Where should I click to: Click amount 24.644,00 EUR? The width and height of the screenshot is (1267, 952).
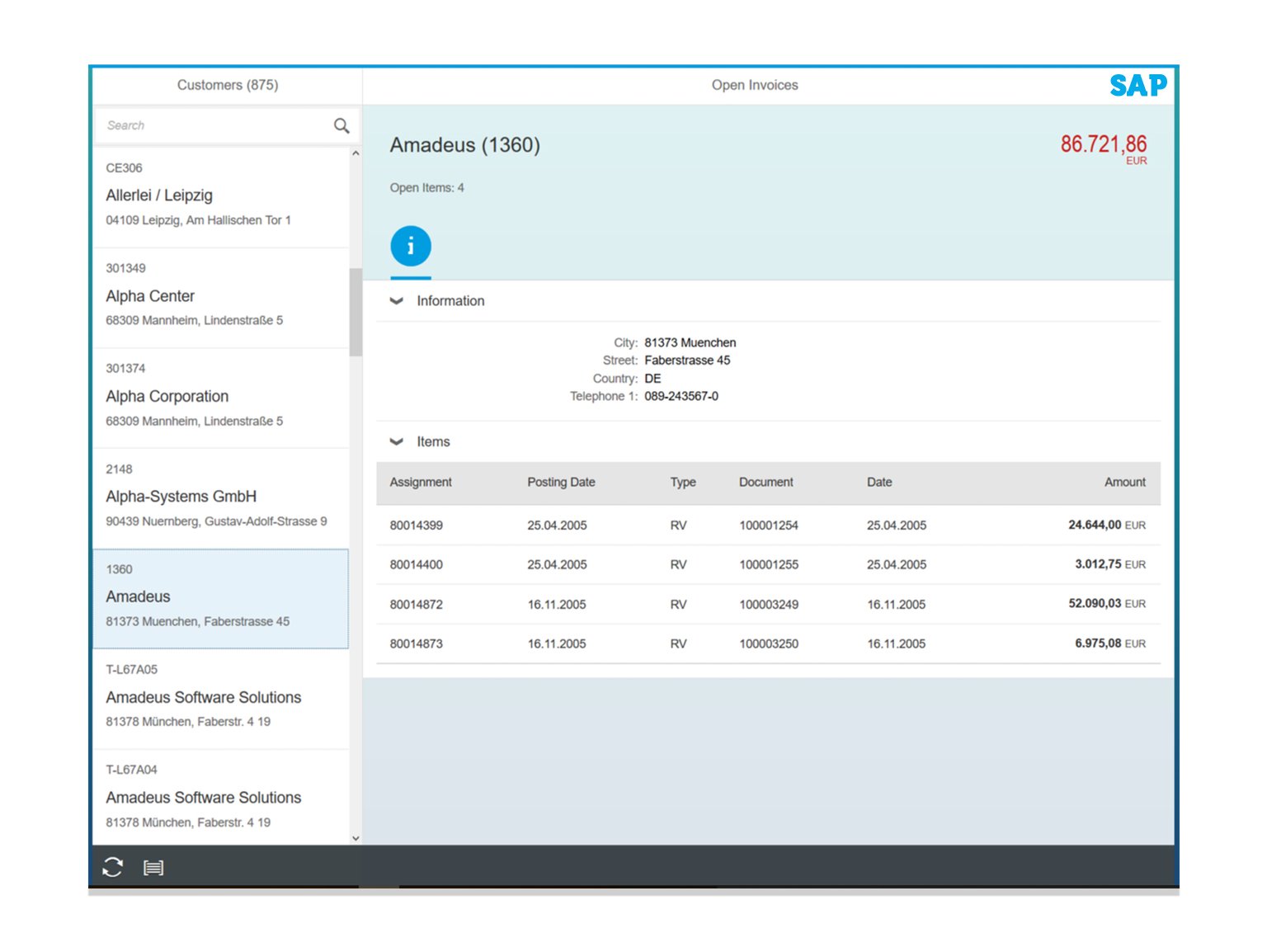[1107, 525]
